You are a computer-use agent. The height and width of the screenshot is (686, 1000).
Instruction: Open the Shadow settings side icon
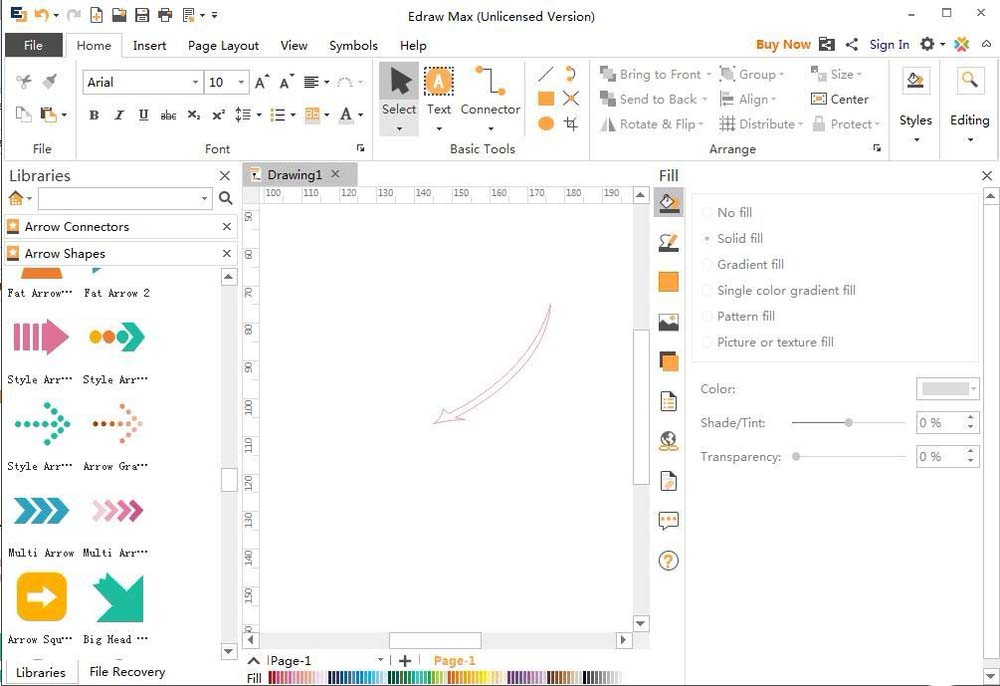point(669,361)
